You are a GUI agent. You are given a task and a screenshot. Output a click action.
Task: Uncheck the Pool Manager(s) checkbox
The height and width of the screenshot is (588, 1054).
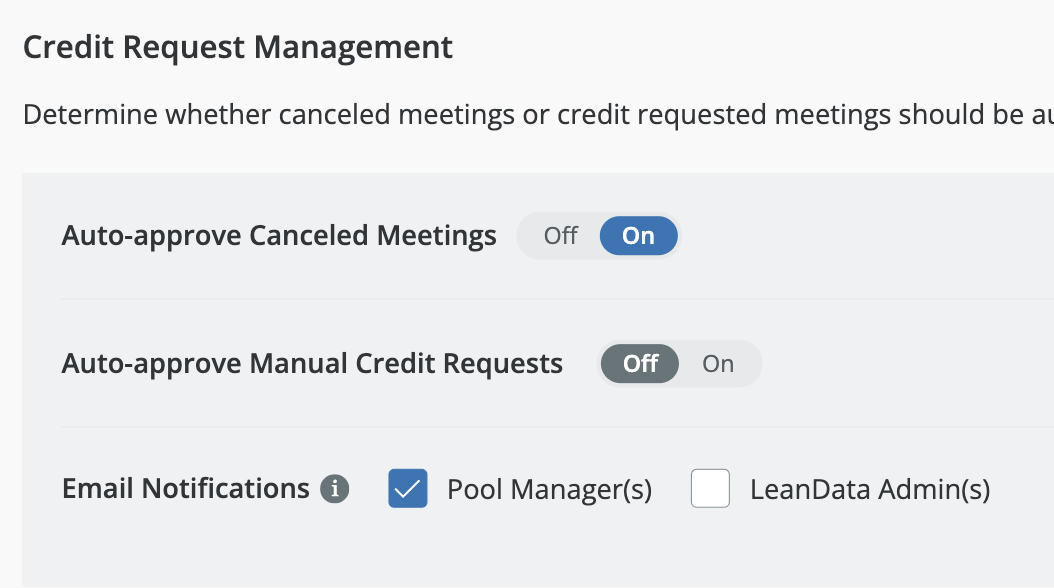(408, 489)
